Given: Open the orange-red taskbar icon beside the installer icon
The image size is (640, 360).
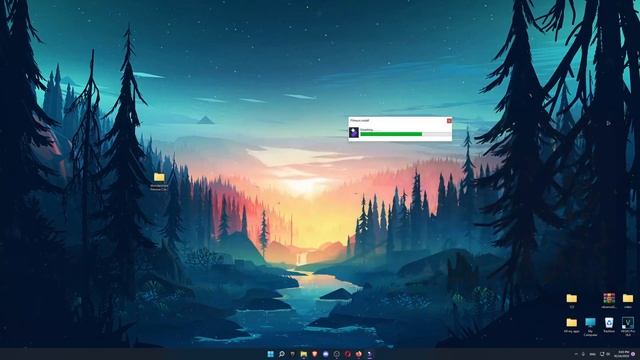Looking at the screenshot, I should click(358, 354).
